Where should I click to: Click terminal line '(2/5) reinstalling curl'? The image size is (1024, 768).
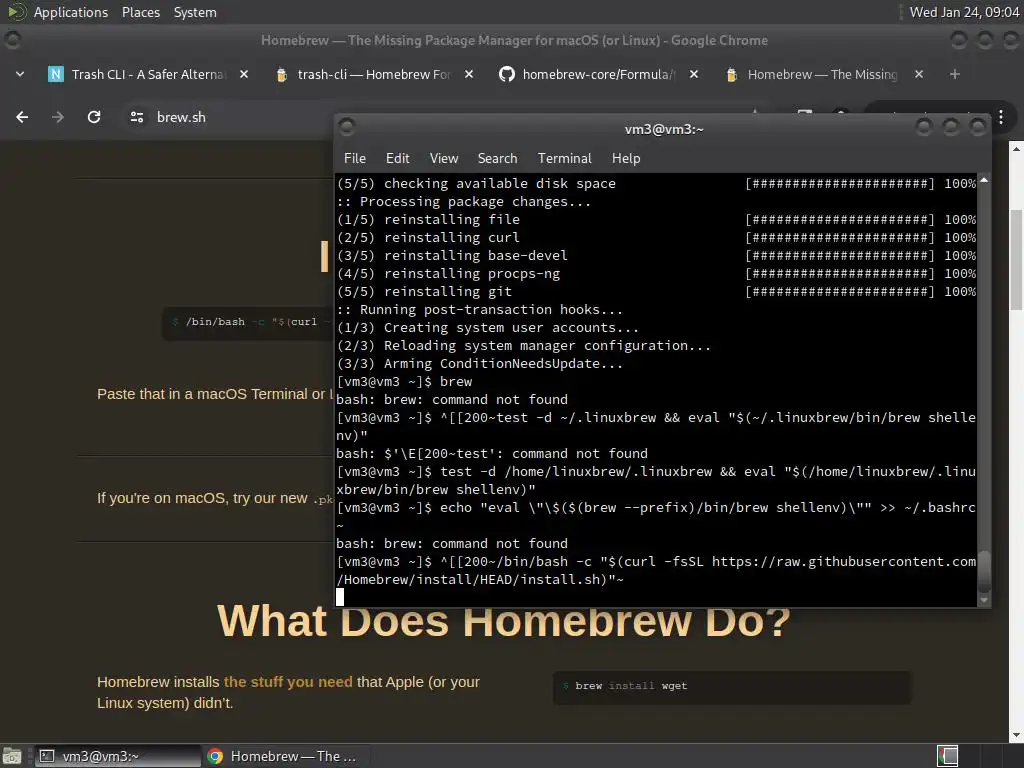pyautogui.click(x=428, y=238)
